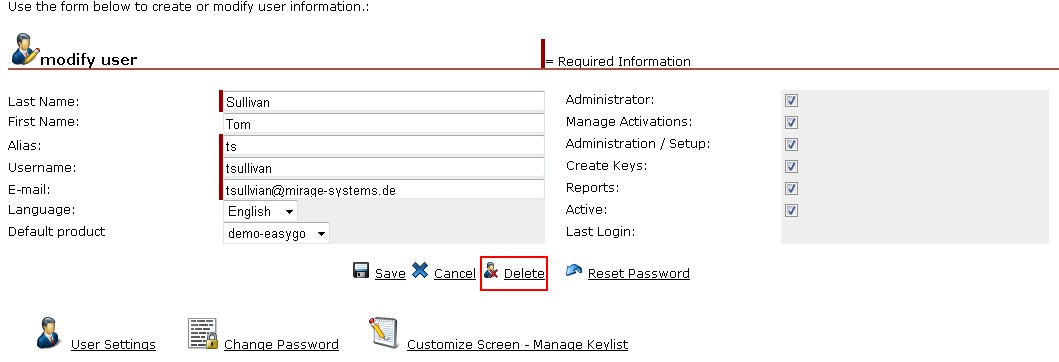Open Customize Screen - Manage Keylist link
The height and width of the screenshot is (362, 1059).
[x=517, y=344]
